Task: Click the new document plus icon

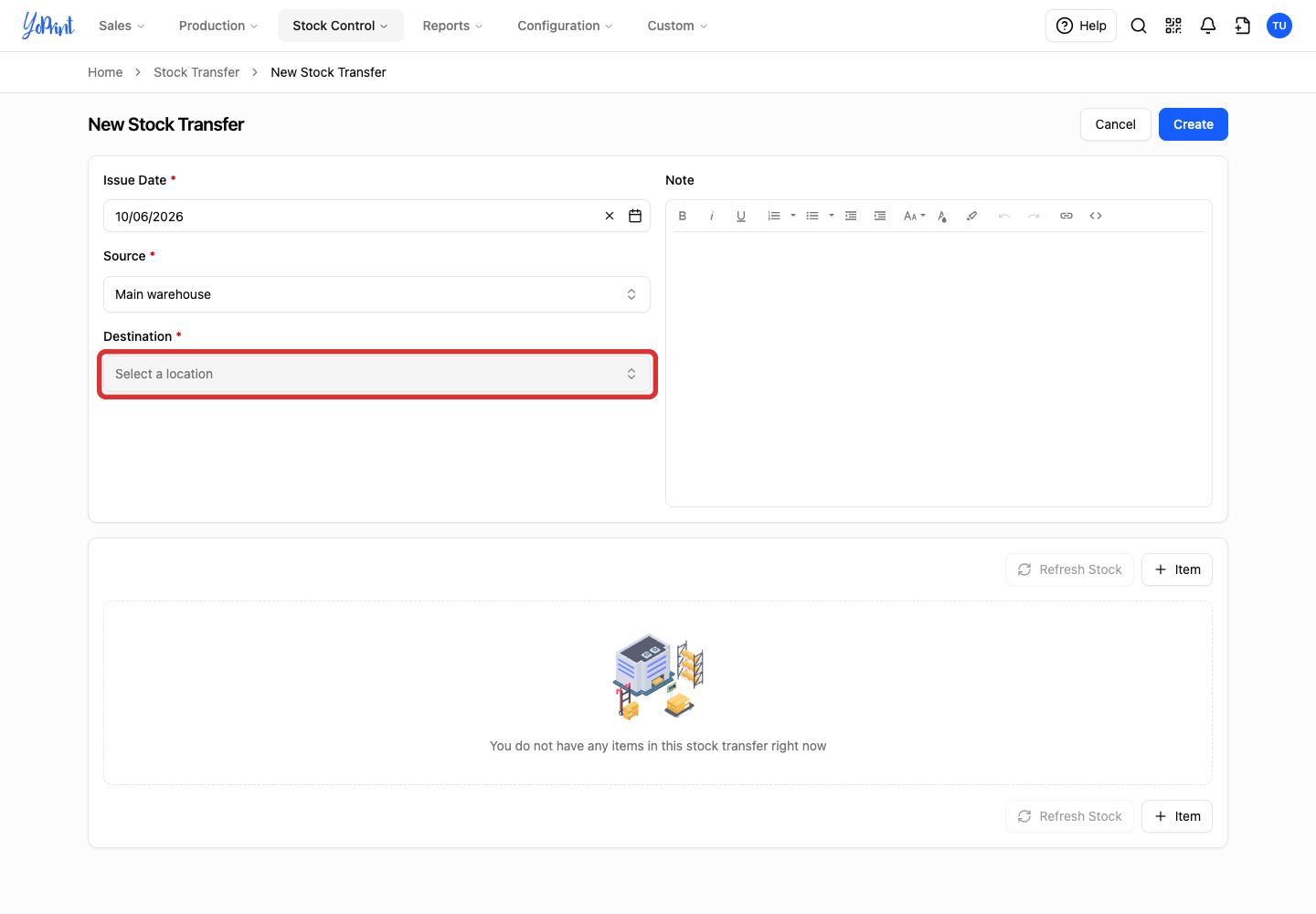Action: click(1243, 26)
